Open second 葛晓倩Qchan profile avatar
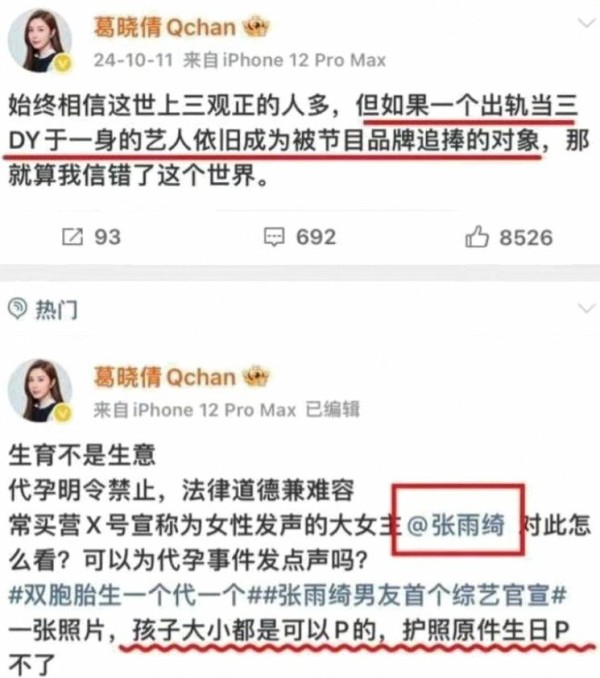 pyautogui.click(x=39, y=390)
